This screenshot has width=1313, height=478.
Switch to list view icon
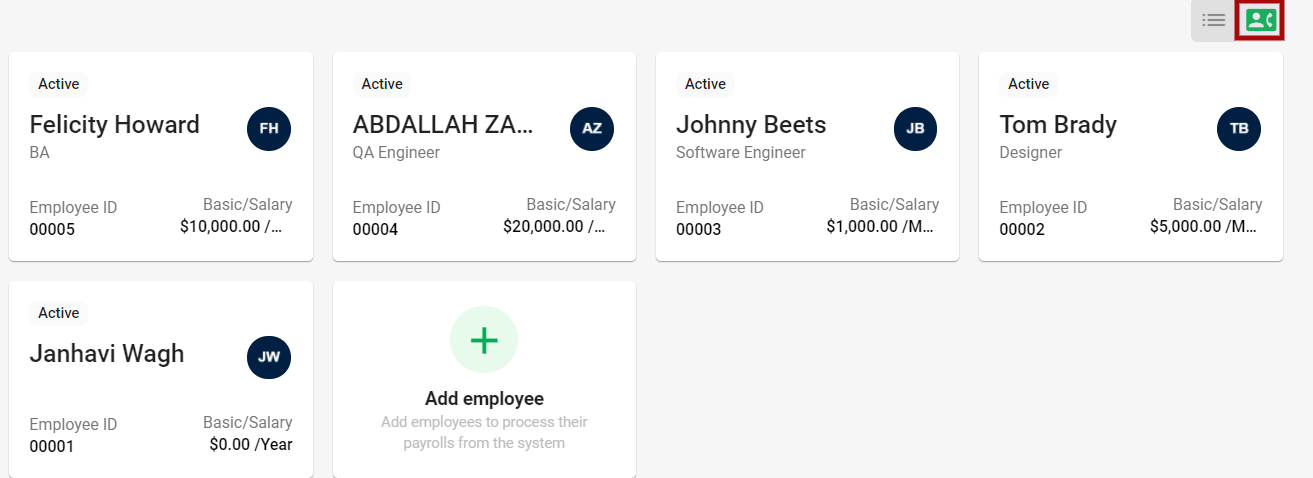click(x=1214, y=20)
